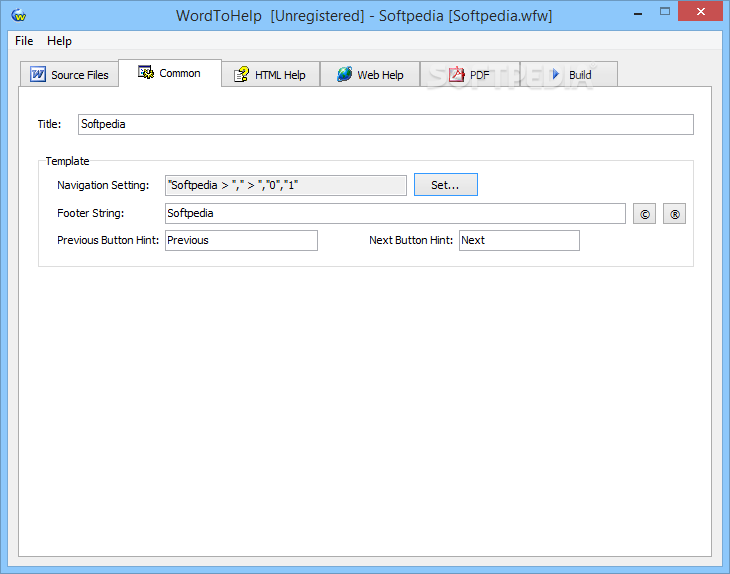Click the Acrobat icon on PDF tab
This screenshot has height=574, width=730.
click(x=457, y=74)
